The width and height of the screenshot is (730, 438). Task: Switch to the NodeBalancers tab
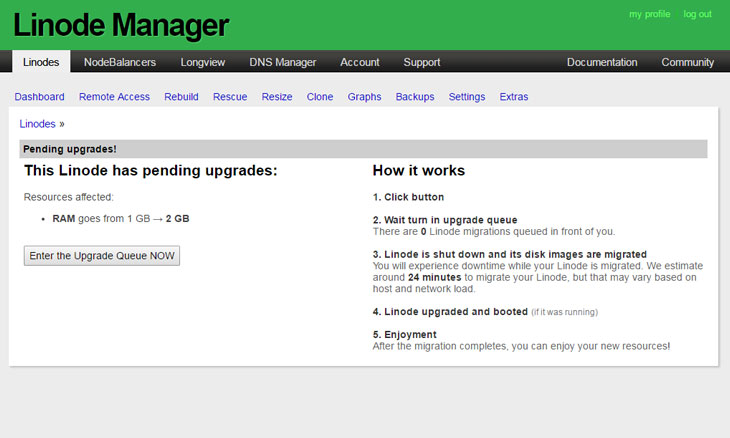[120, 62]
